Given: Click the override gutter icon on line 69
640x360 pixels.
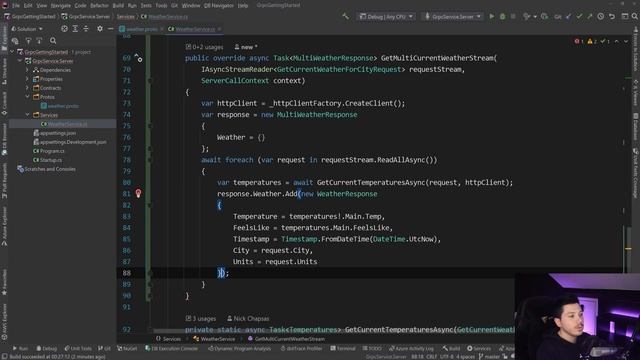Looking at the screenshot, I should coord(138,58).
